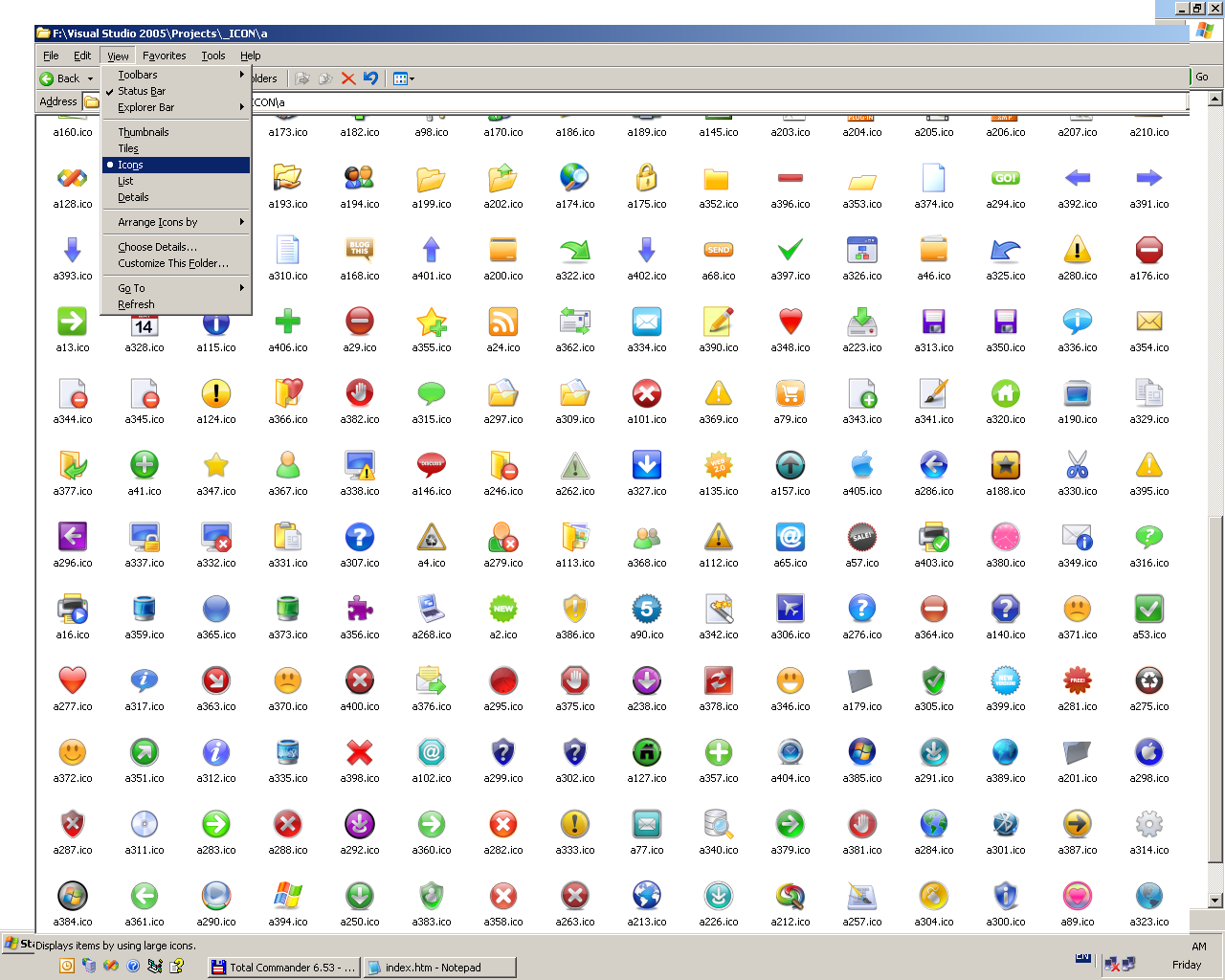
Task: Switch to List view
Action: [176, 181]
